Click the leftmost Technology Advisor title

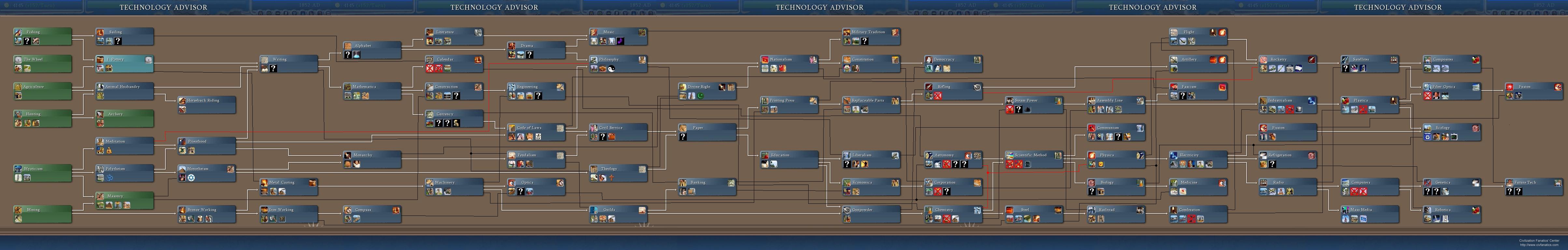pyautogui.click(x=163, y=7)
